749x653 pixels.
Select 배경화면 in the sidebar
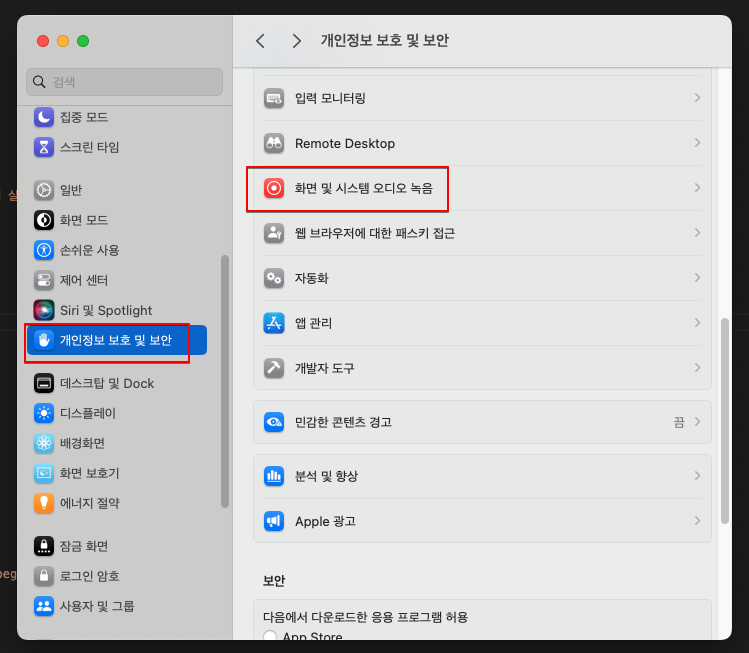pyautogui.click(x=117, y=443)
